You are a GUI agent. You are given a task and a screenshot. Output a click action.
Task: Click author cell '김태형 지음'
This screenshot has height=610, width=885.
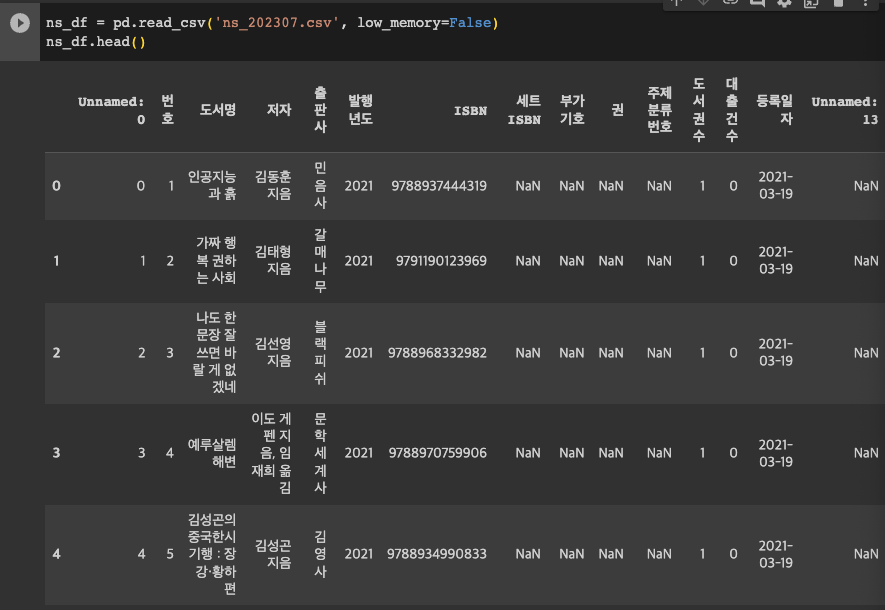pyautogui.click(x=273, y=261)
